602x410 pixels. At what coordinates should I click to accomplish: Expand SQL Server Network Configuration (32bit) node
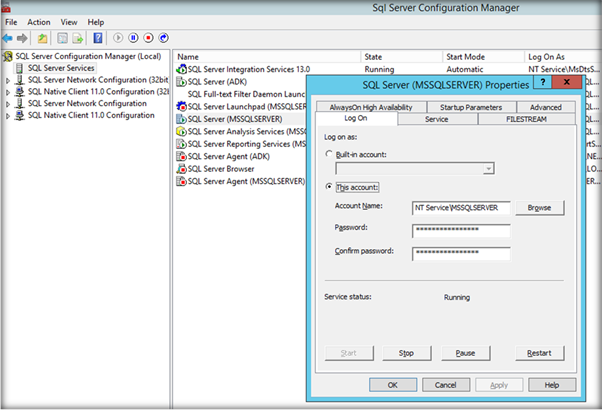tap(8, 81)
